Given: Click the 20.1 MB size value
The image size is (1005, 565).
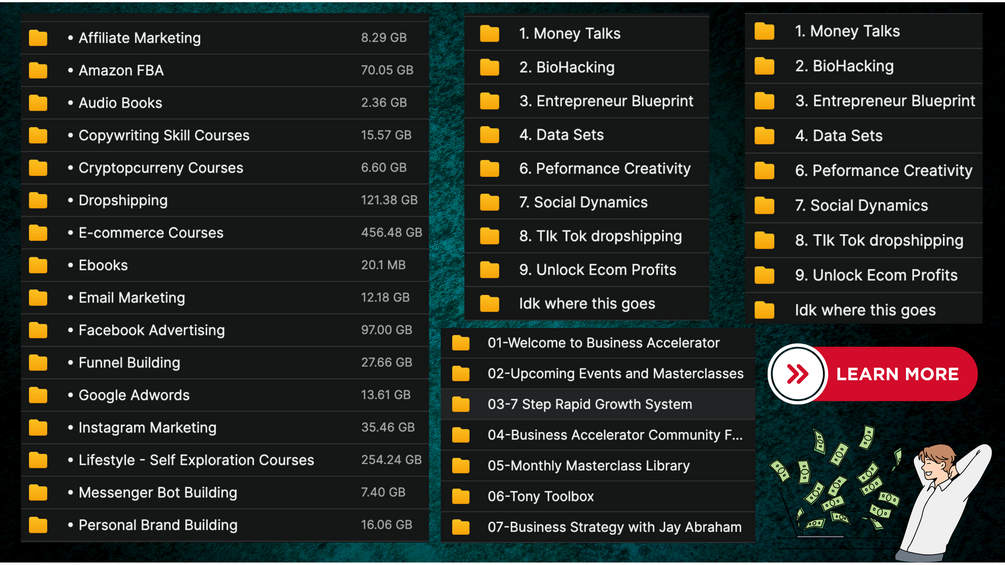Looking at the screenshot, I should [383, 265].
